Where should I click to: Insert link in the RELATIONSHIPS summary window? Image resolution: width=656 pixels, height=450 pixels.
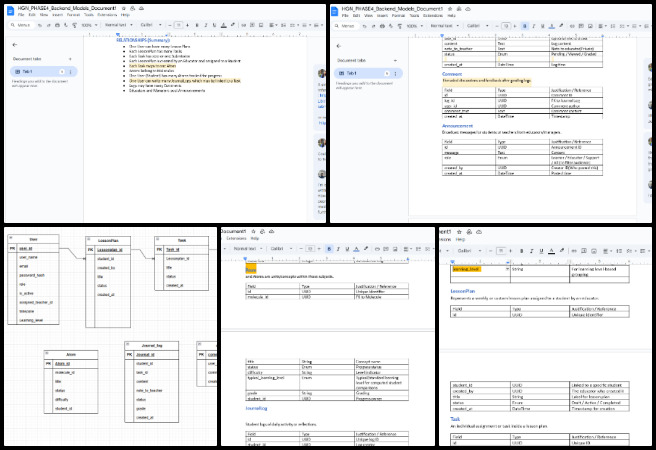(x=243, y=25)
